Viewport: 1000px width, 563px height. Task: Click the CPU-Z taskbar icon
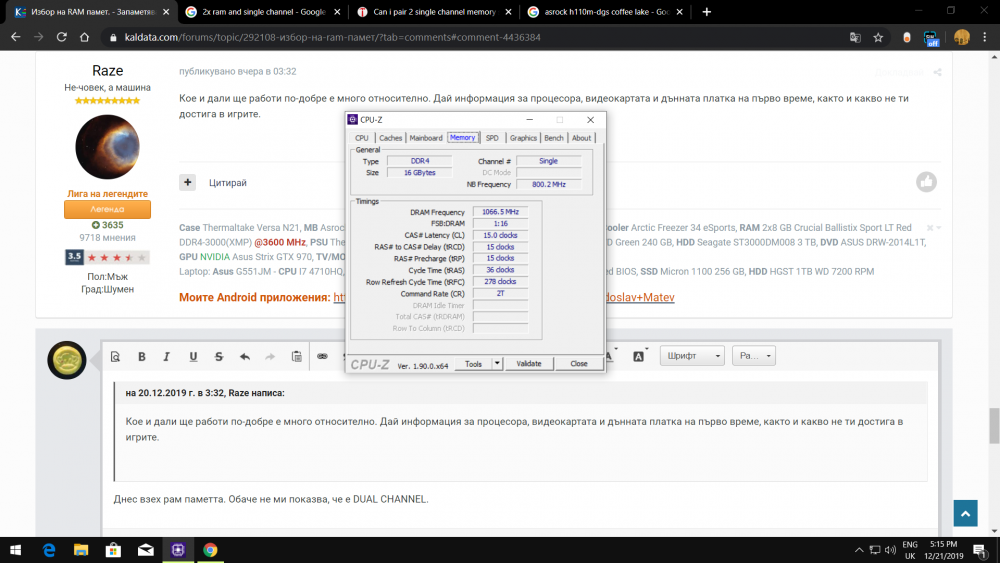click(x=178, y=550)
